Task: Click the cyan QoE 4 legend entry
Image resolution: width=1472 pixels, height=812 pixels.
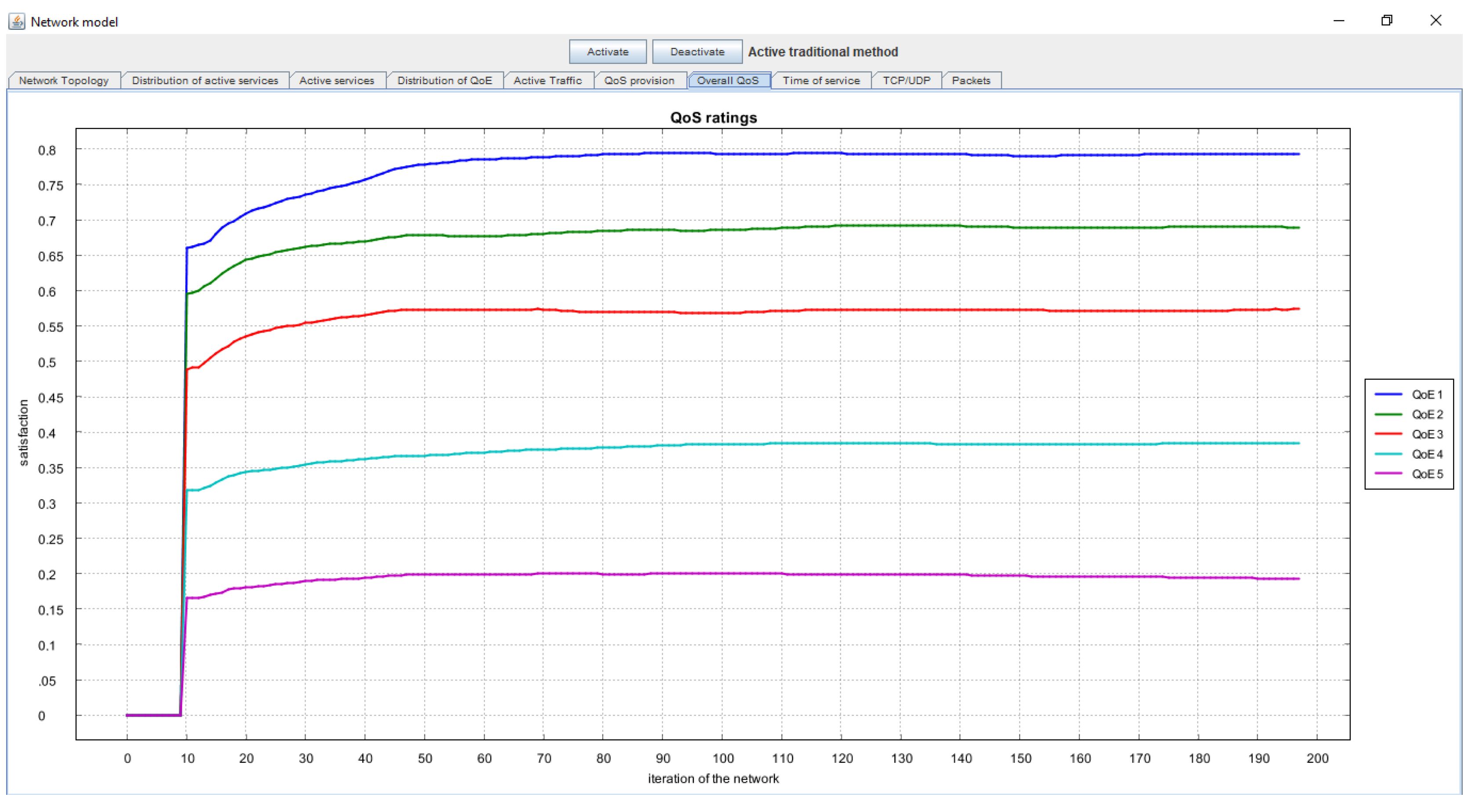Action: (1408, 455)
